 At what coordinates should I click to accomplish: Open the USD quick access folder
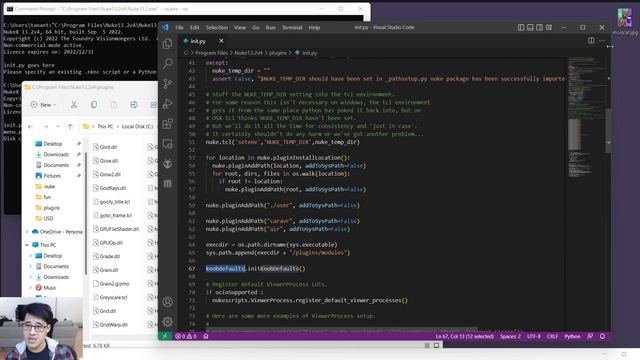pos(44,218)
